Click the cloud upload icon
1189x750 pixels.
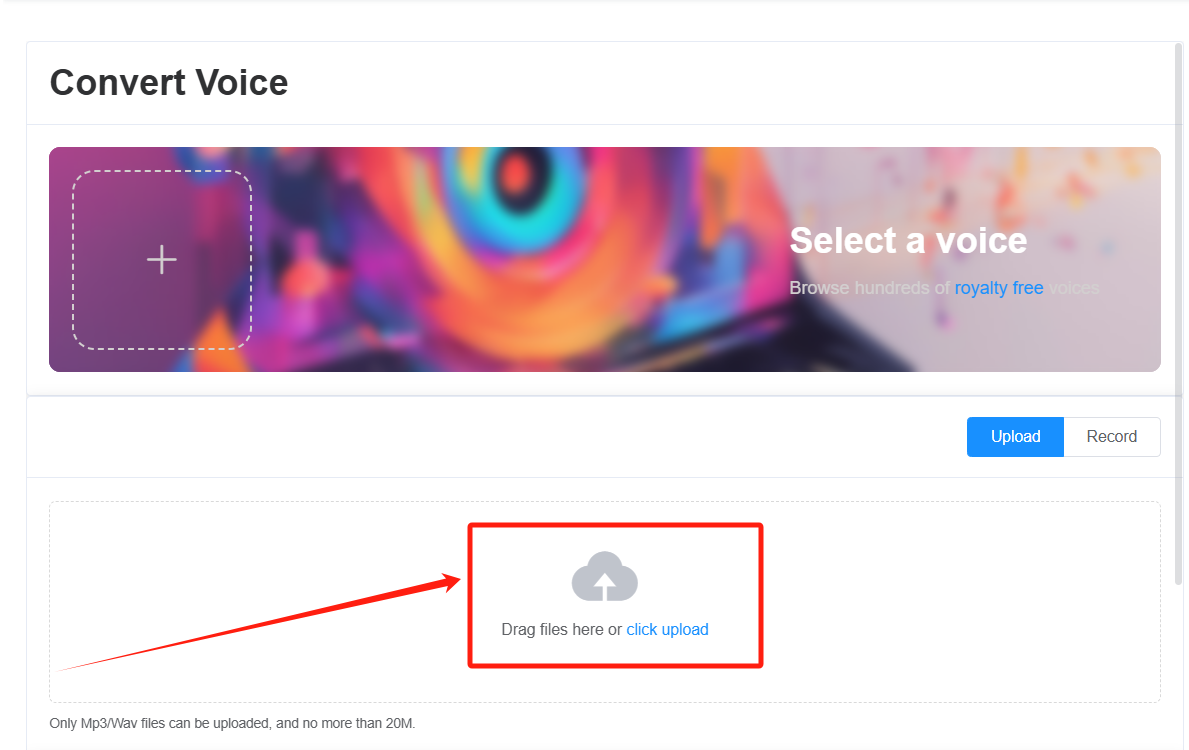click(604, 576)
